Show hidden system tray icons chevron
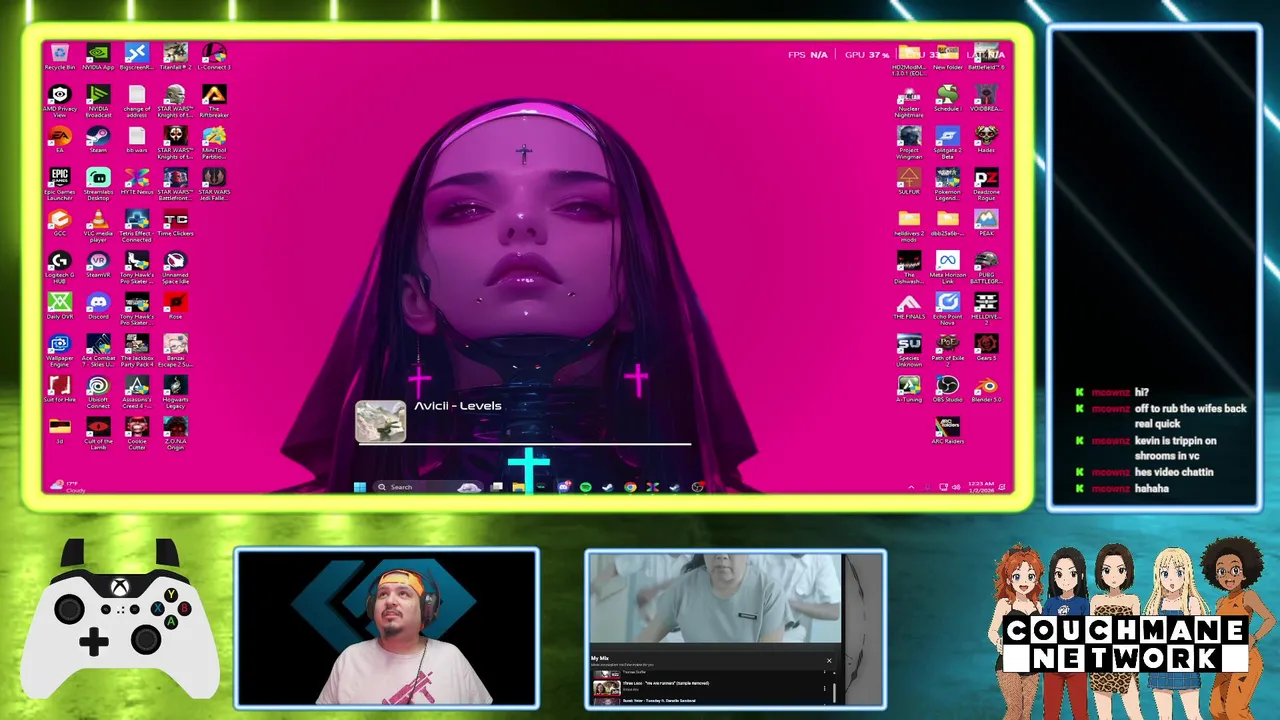Screen dimensions: 1280x720 click(x=910, y=487)
